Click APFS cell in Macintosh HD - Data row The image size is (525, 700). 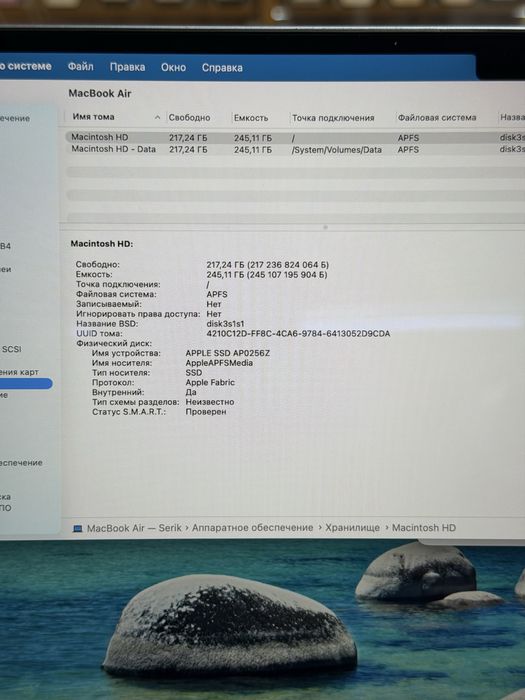tap(408, 150)
